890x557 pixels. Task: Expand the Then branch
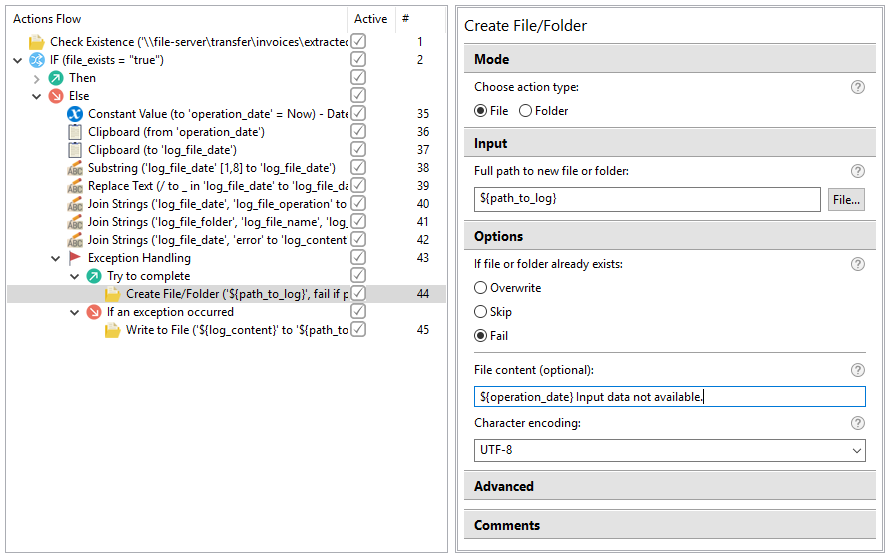(x=37, y=78)
